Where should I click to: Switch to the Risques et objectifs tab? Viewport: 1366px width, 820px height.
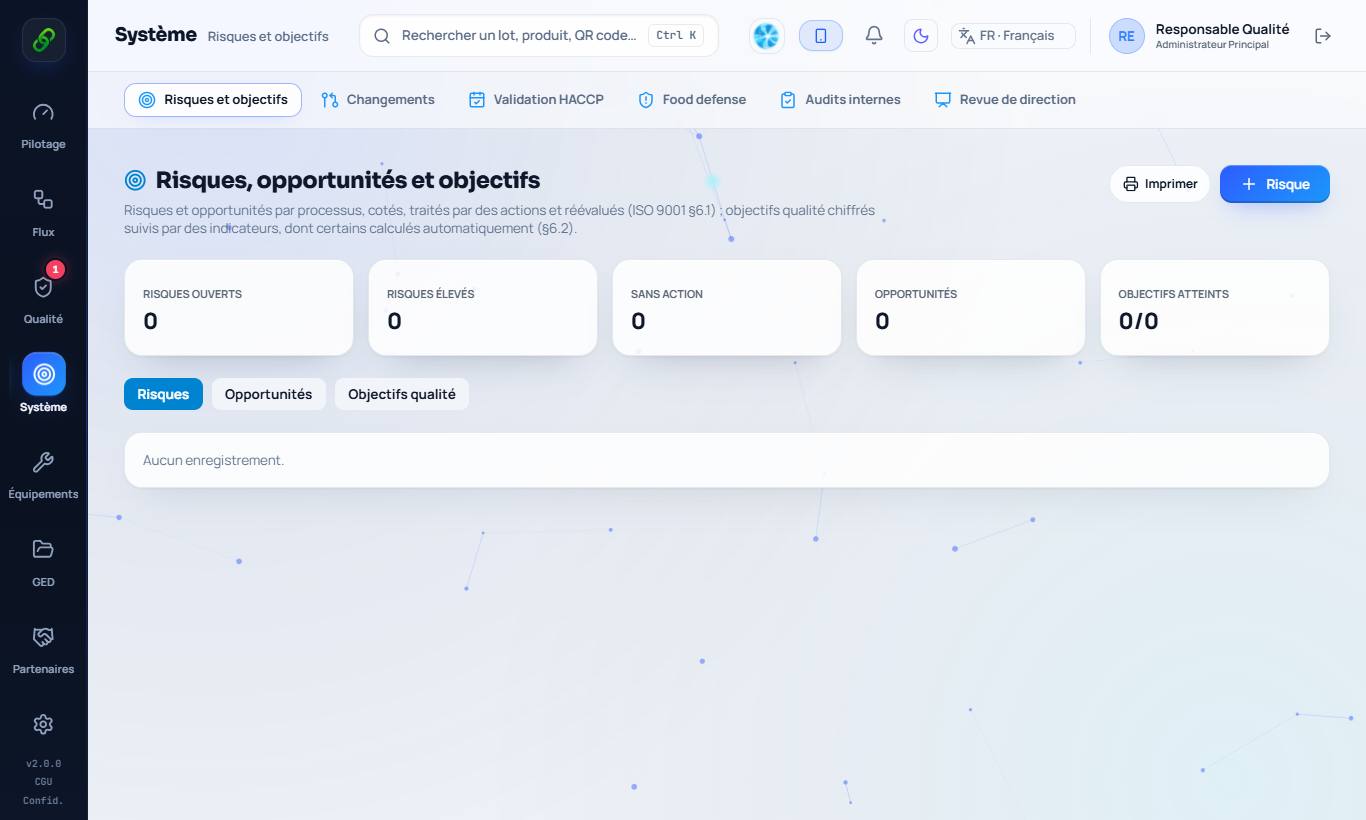tap(213, 100)
